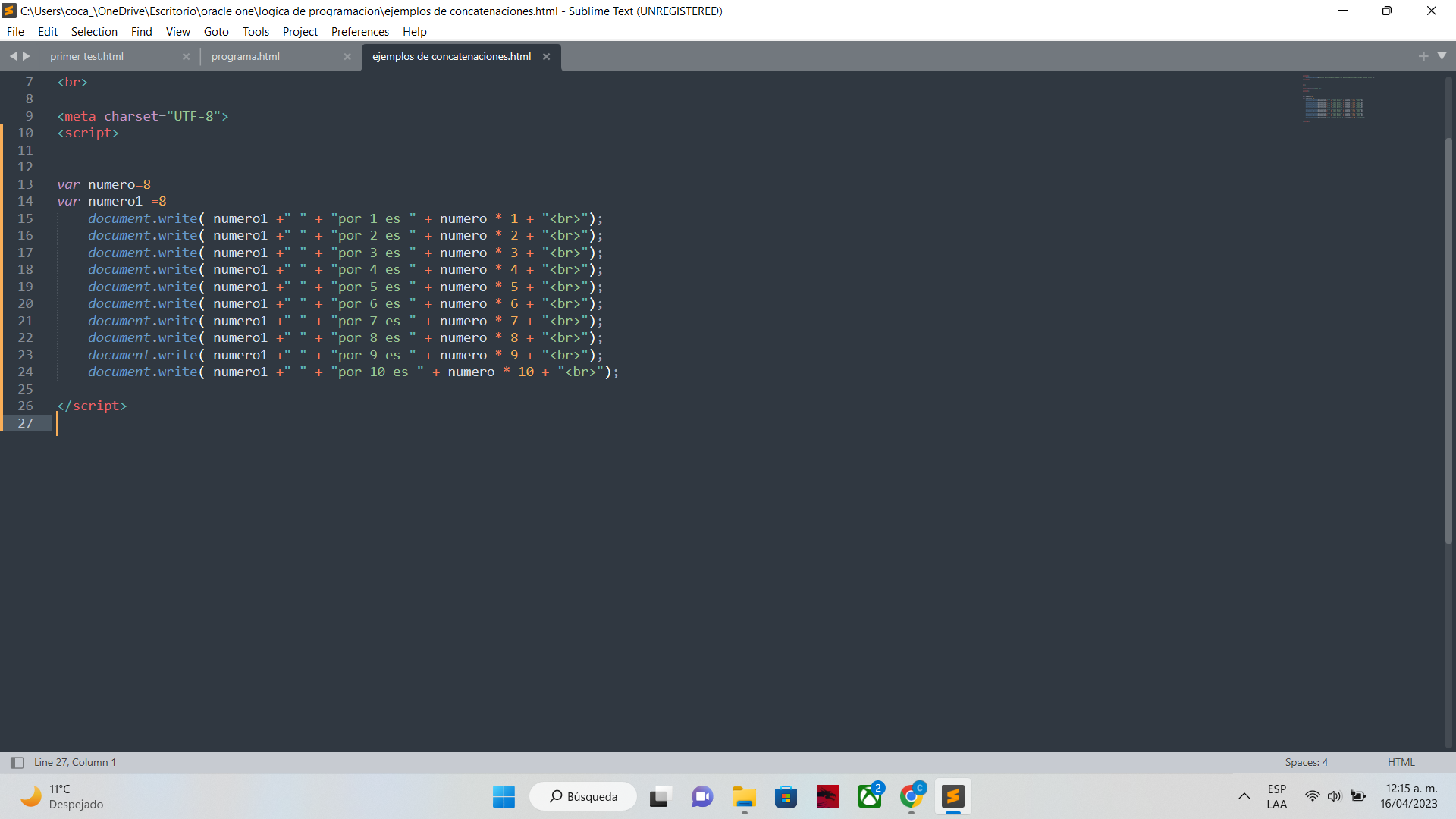Open the File menu
This screenshot has width=1456, height=819.
tap(15, 31)
